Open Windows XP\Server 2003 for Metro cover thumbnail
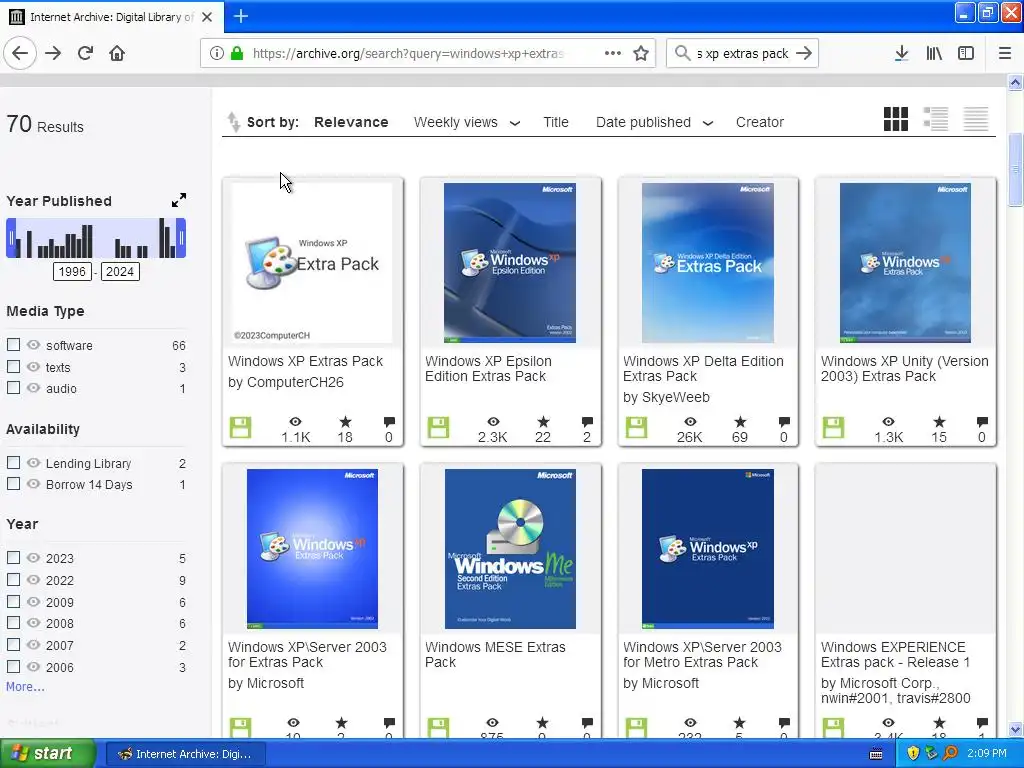This screenshot has width=1024, height=768. pyautogui.click(x=708, y=549)
